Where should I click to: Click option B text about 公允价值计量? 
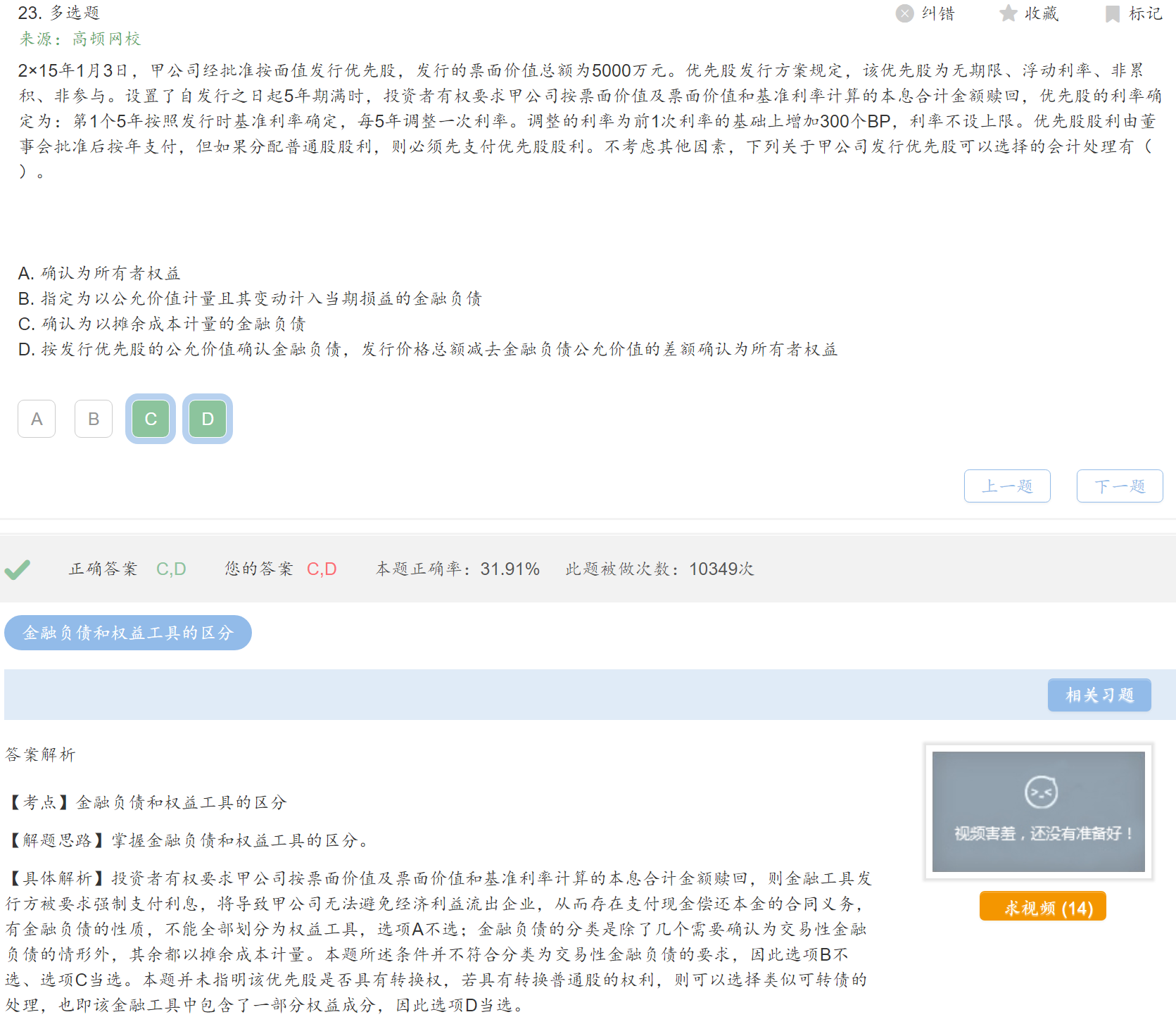coord(250,298)
